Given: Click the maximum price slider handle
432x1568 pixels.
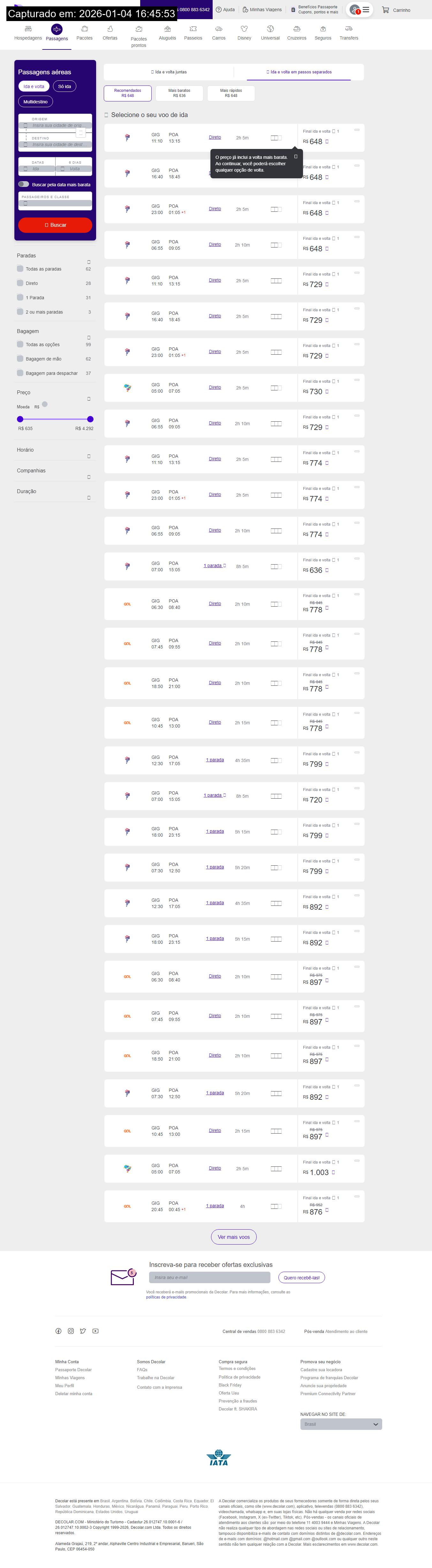Looking at the screenshot, I should (90, 419).
